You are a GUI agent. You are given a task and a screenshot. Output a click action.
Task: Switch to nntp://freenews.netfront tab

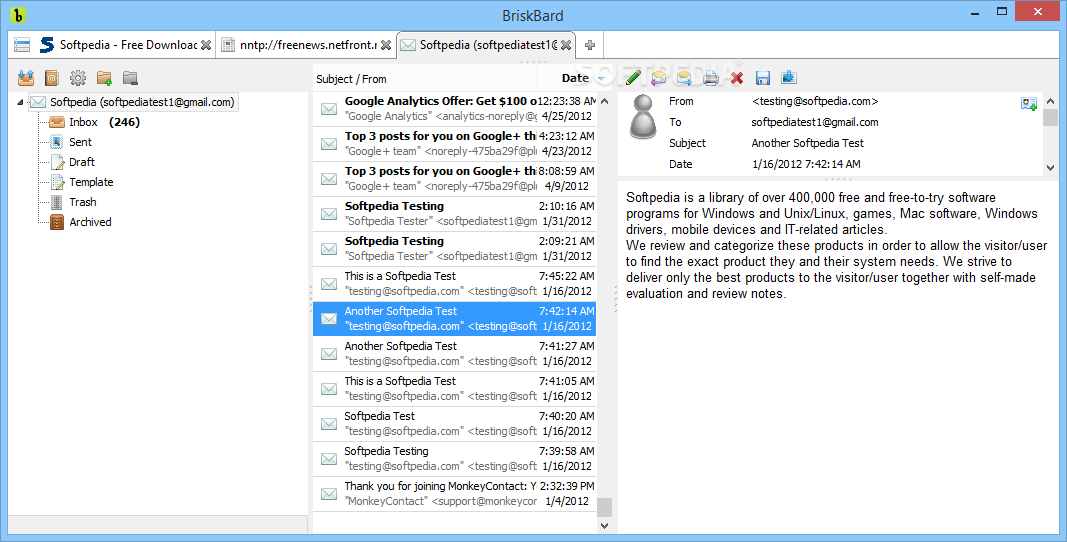306,45
